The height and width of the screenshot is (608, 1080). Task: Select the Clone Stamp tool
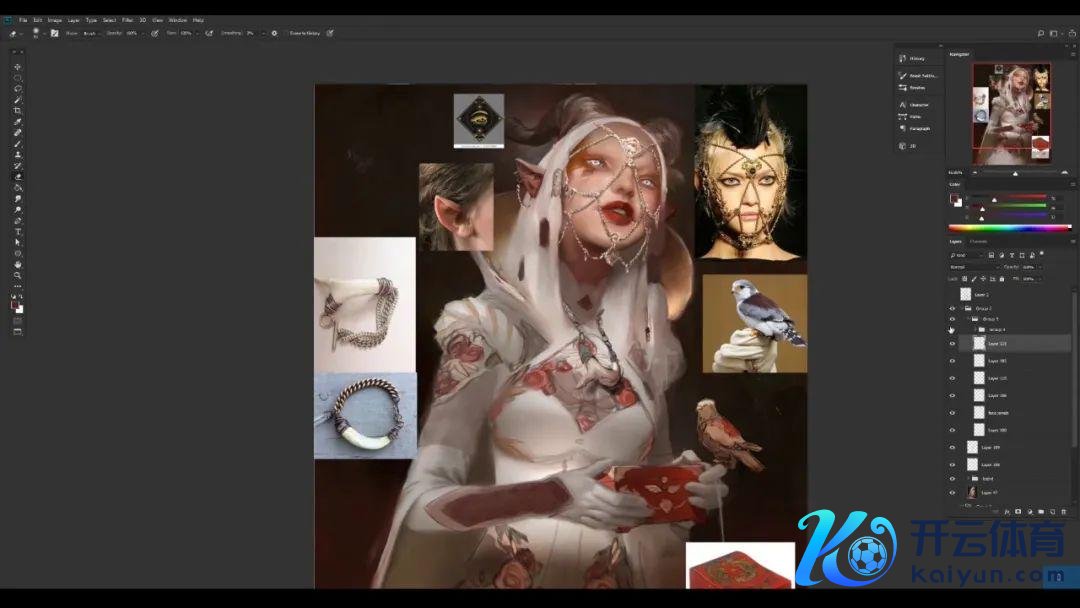[x=18, y=155]
